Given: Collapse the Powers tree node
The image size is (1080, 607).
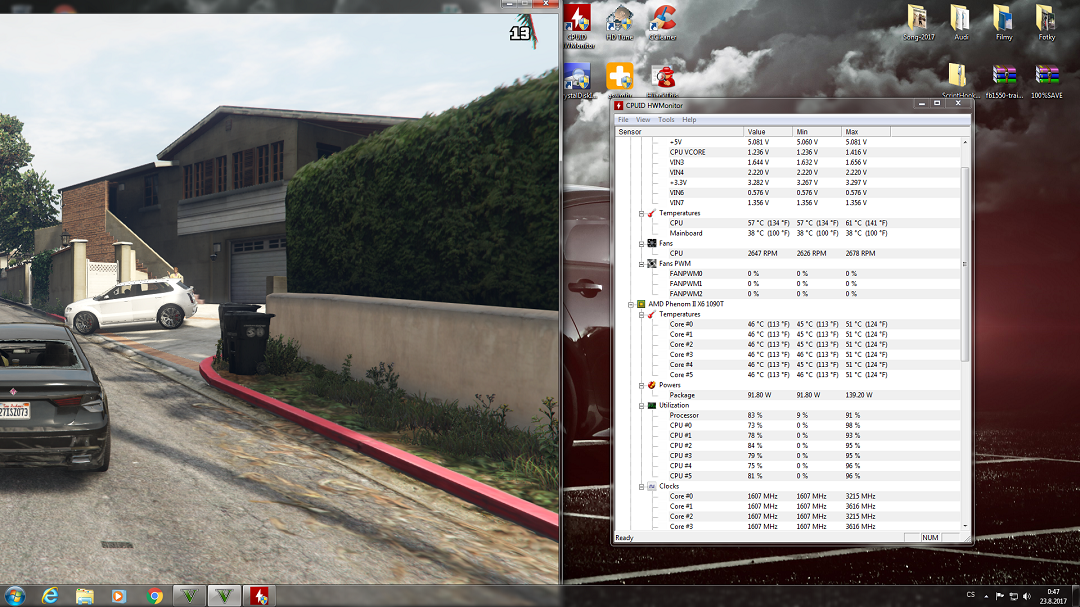Looking at the screenshot, I should point(641,386).
